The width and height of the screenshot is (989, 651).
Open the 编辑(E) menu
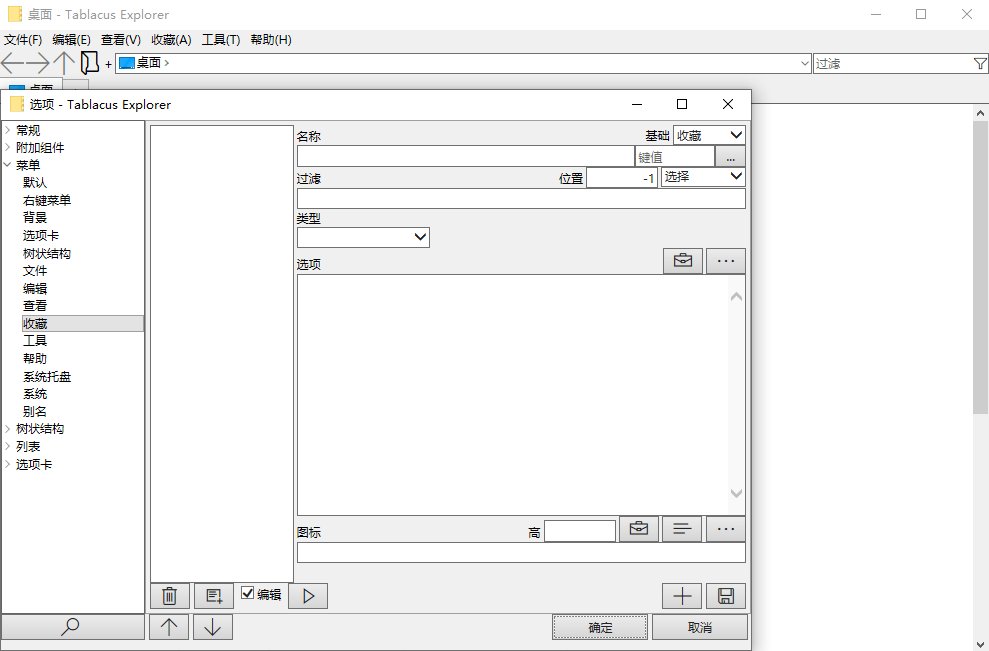(x=71, y=40)
